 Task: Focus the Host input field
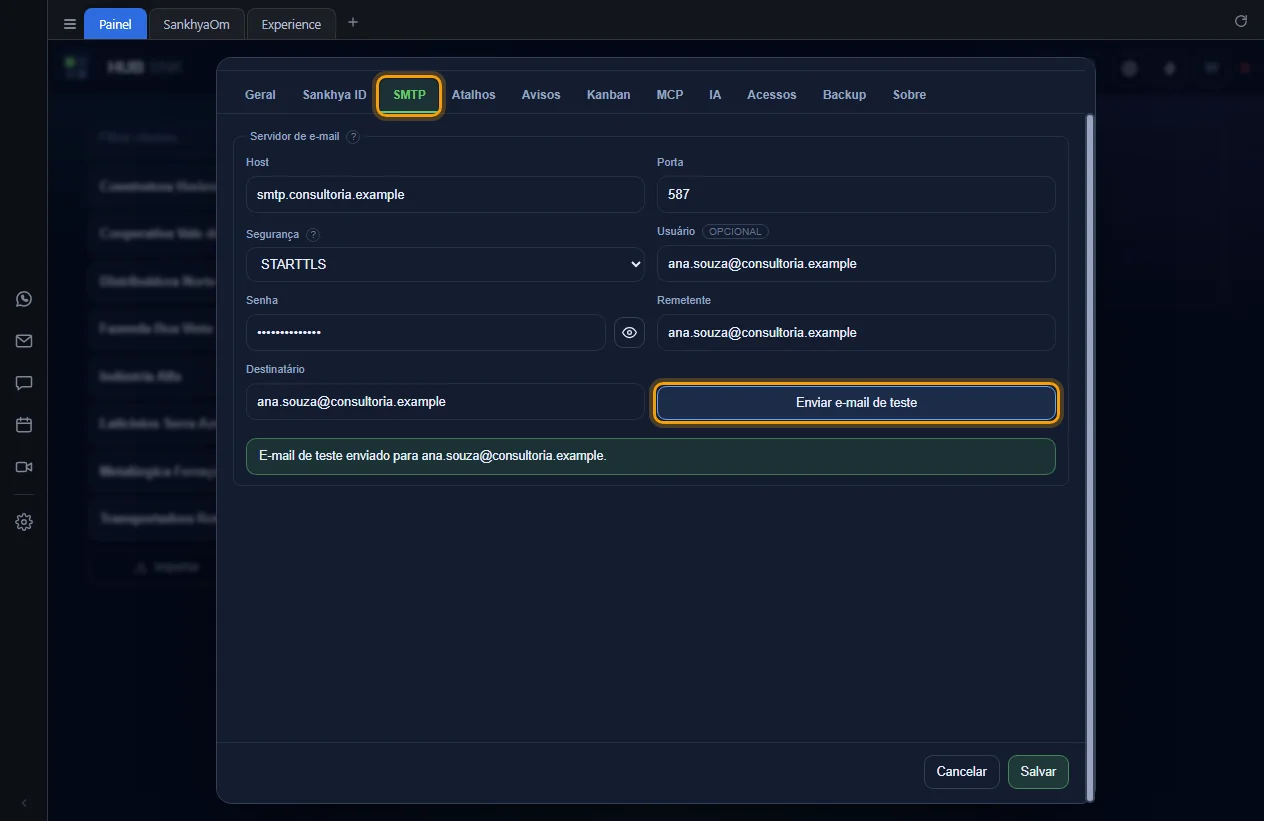[x=445, y=195]
